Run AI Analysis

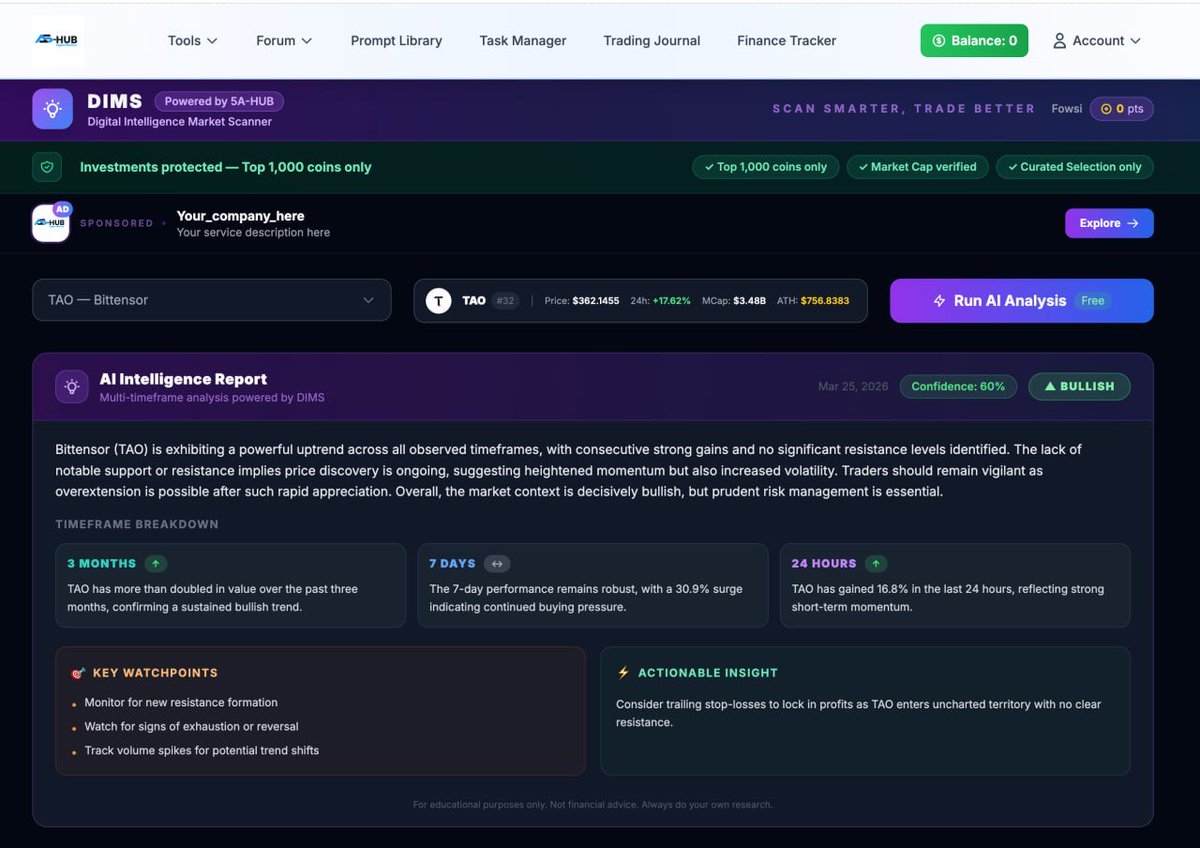tap(1022, 300)
